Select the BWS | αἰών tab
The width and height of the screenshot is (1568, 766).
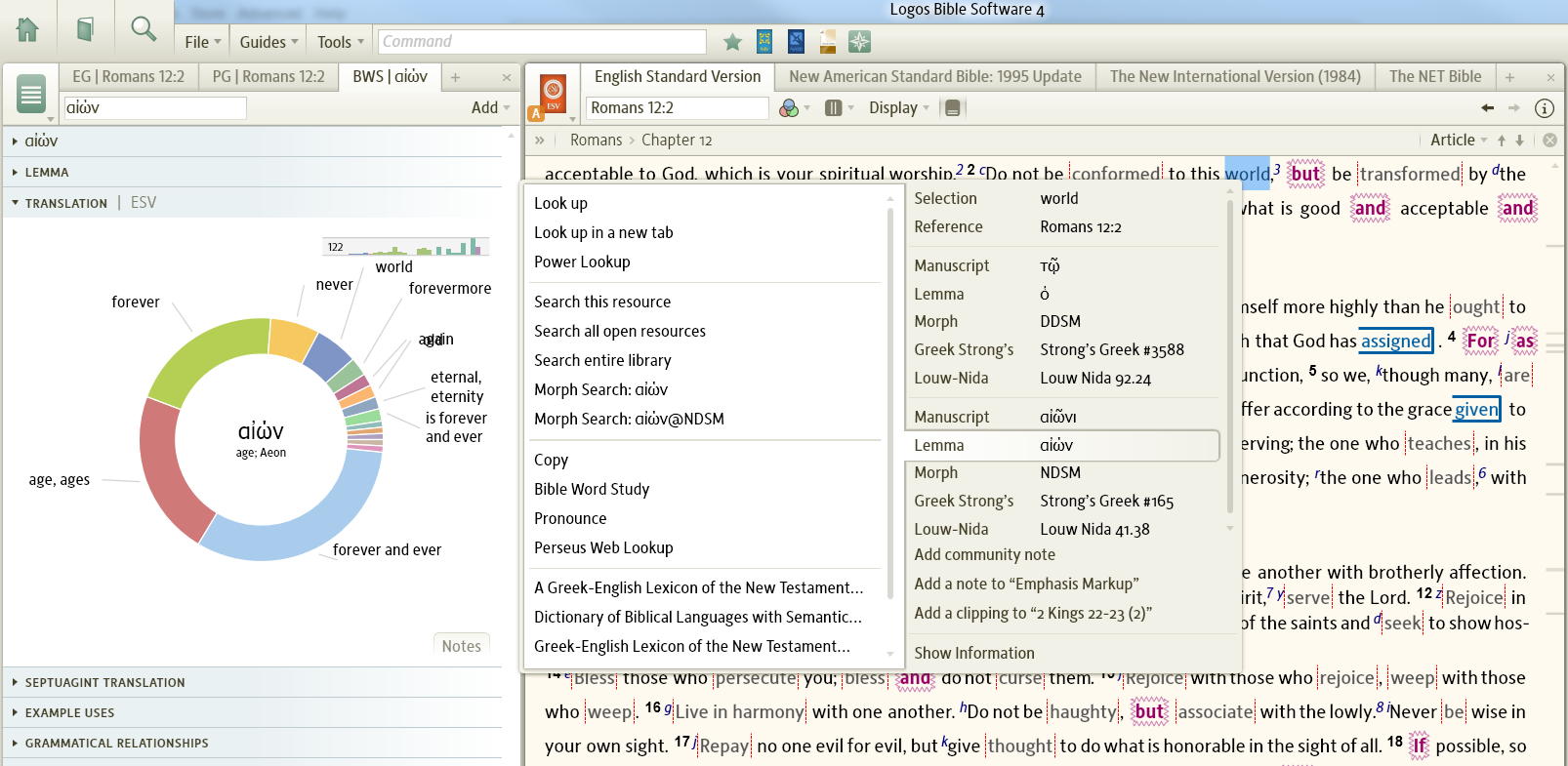(x=390, y=77)
